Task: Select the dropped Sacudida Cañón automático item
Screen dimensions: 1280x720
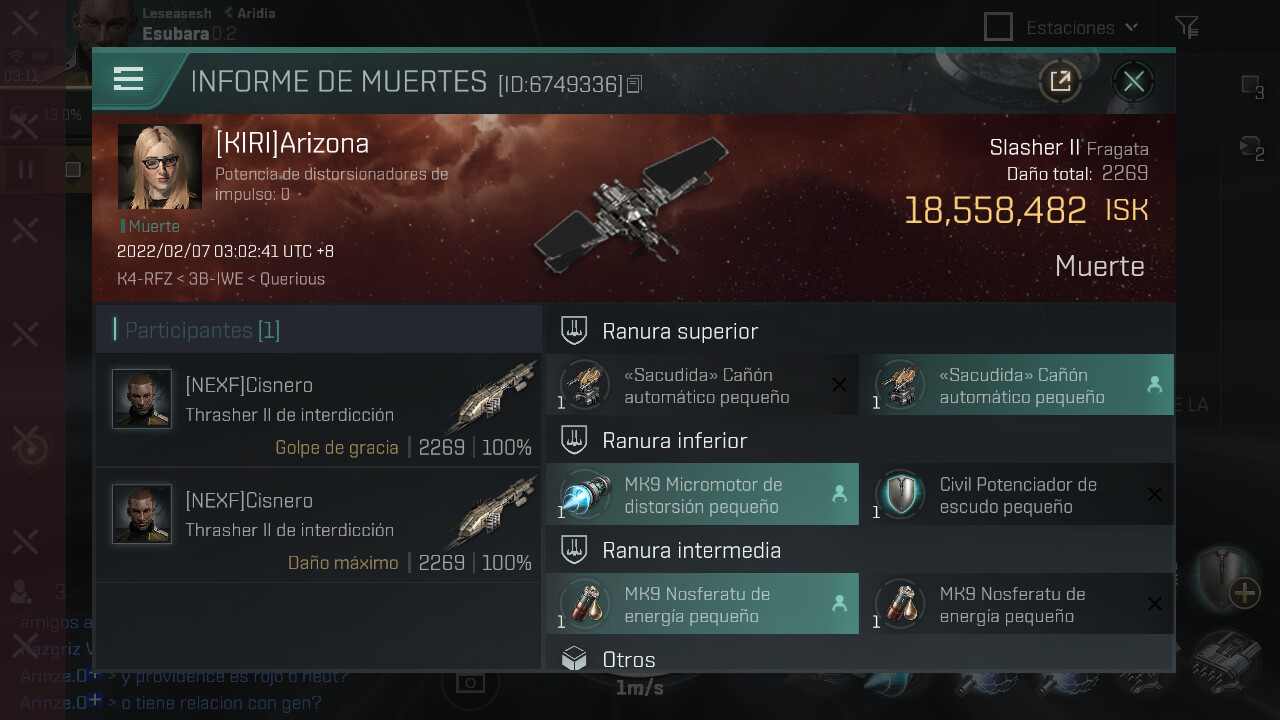Action: 1017,385
